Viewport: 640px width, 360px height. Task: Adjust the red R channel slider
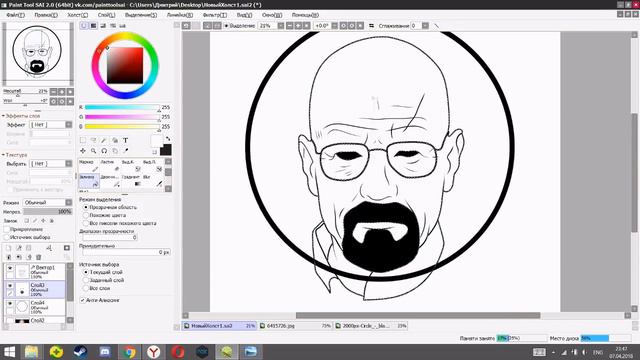[122, 107]
